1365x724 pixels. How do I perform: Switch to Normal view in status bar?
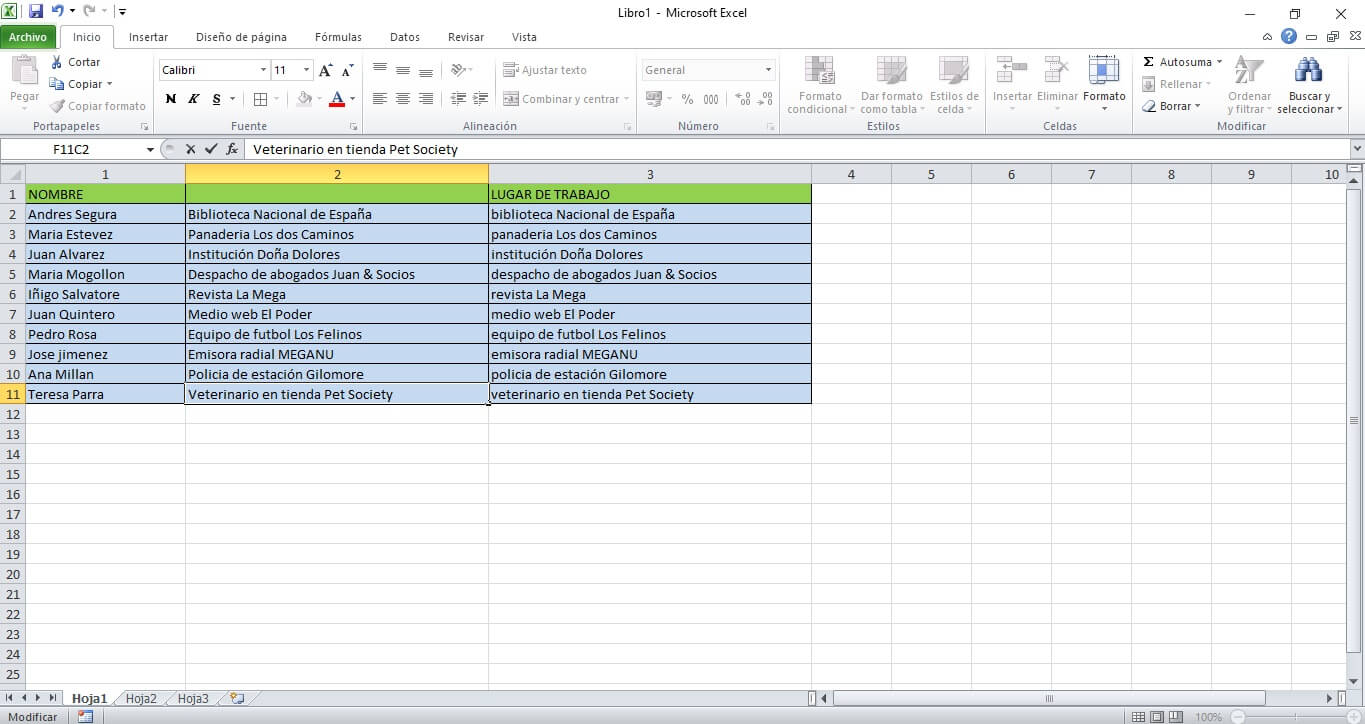(1138, 717)
